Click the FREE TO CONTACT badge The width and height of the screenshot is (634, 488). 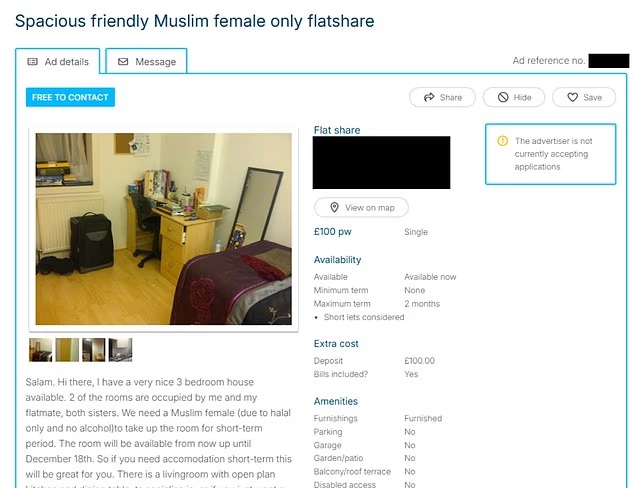click(70, 97)
